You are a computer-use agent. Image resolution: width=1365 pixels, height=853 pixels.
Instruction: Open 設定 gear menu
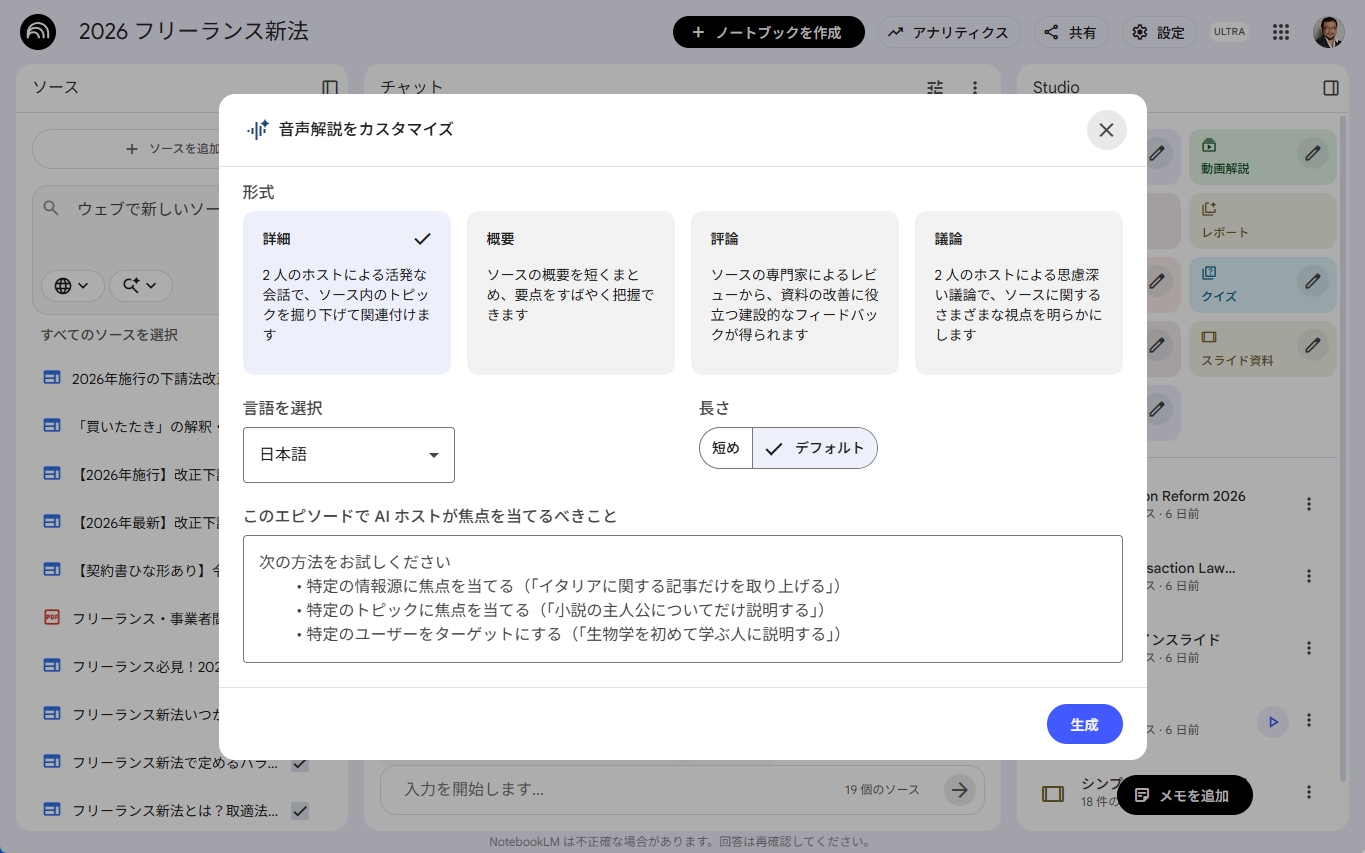[x=1158, y=32]
